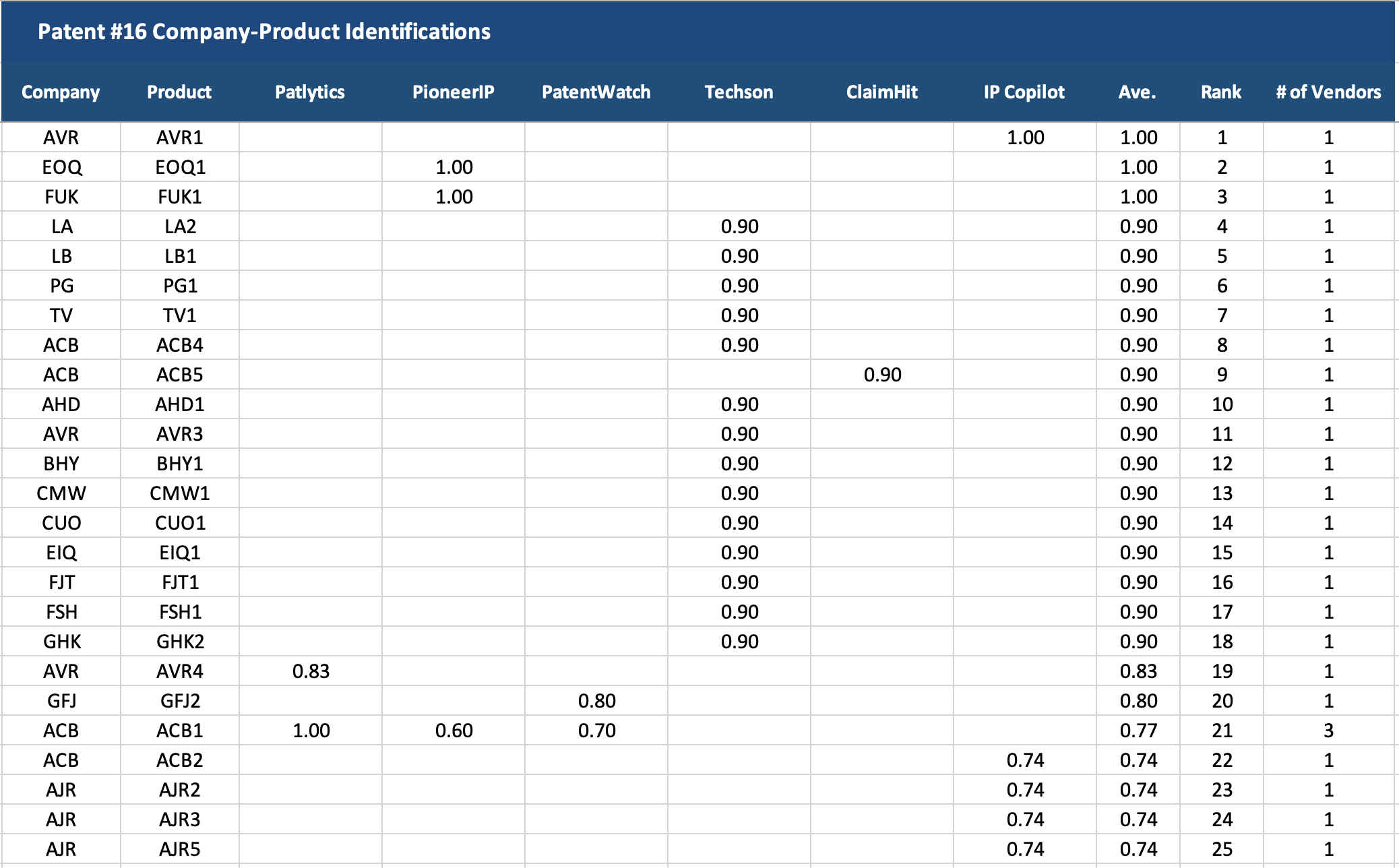Click the IP Copilot value 1.00 in AVR1 row
This screenshot has height=868, width=1399.
(1026, 137)
